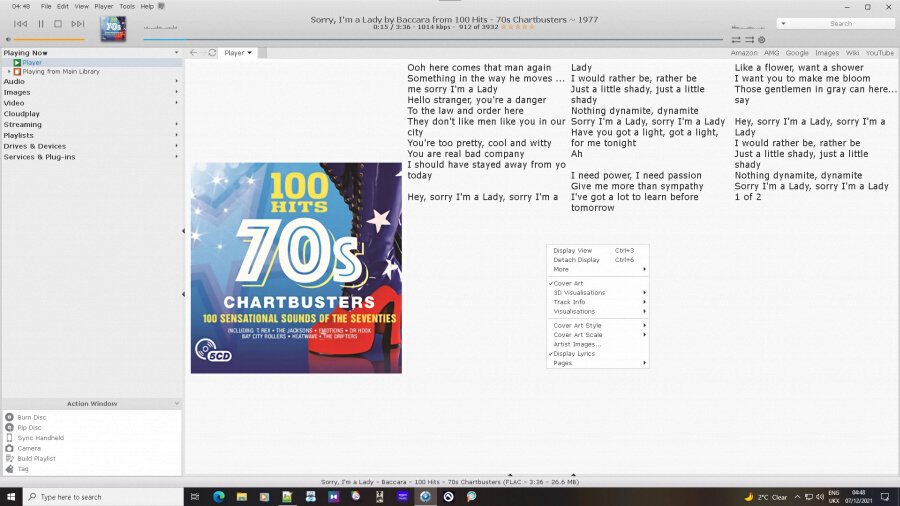The image size is (900, 506).
Task: Toggle shuffle mode icon
Action: coord(750,40)
